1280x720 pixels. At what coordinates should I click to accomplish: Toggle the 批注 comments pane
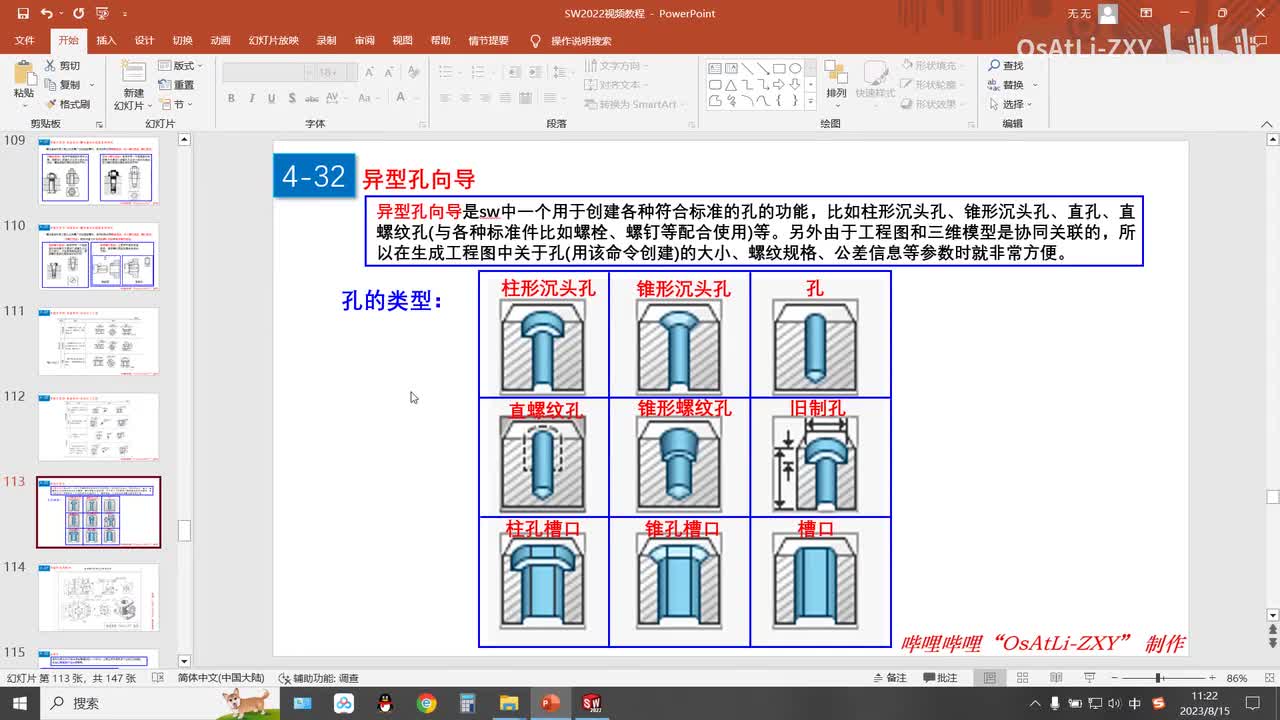coord(939,678)
